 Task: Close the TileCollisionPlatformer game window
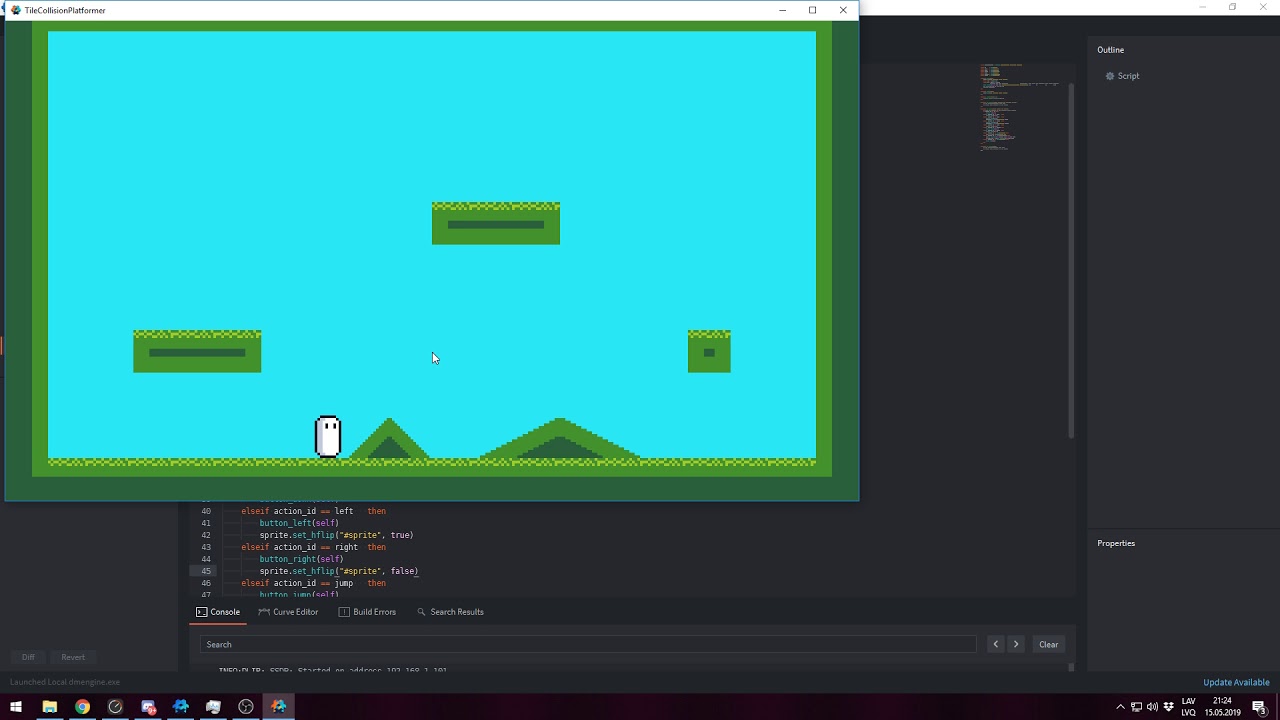[x=843, y=10]
